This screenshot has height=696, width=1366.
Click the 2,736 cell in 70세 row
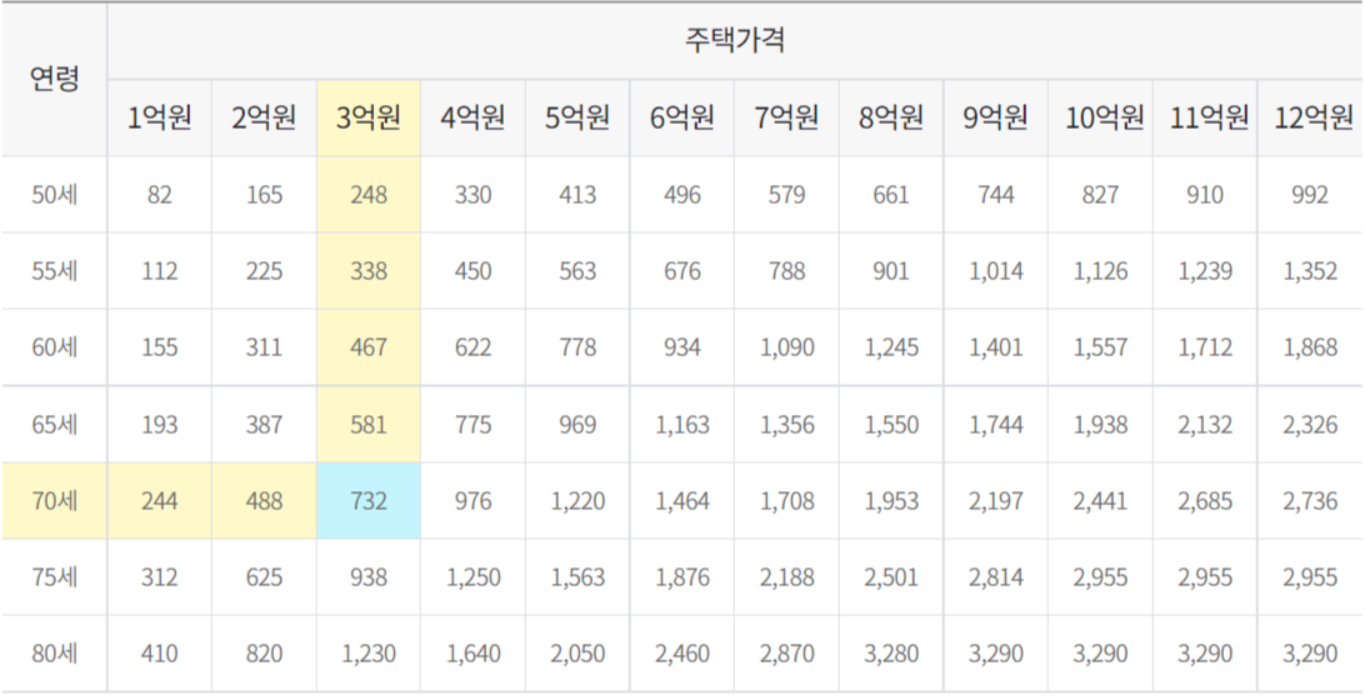1310,501
